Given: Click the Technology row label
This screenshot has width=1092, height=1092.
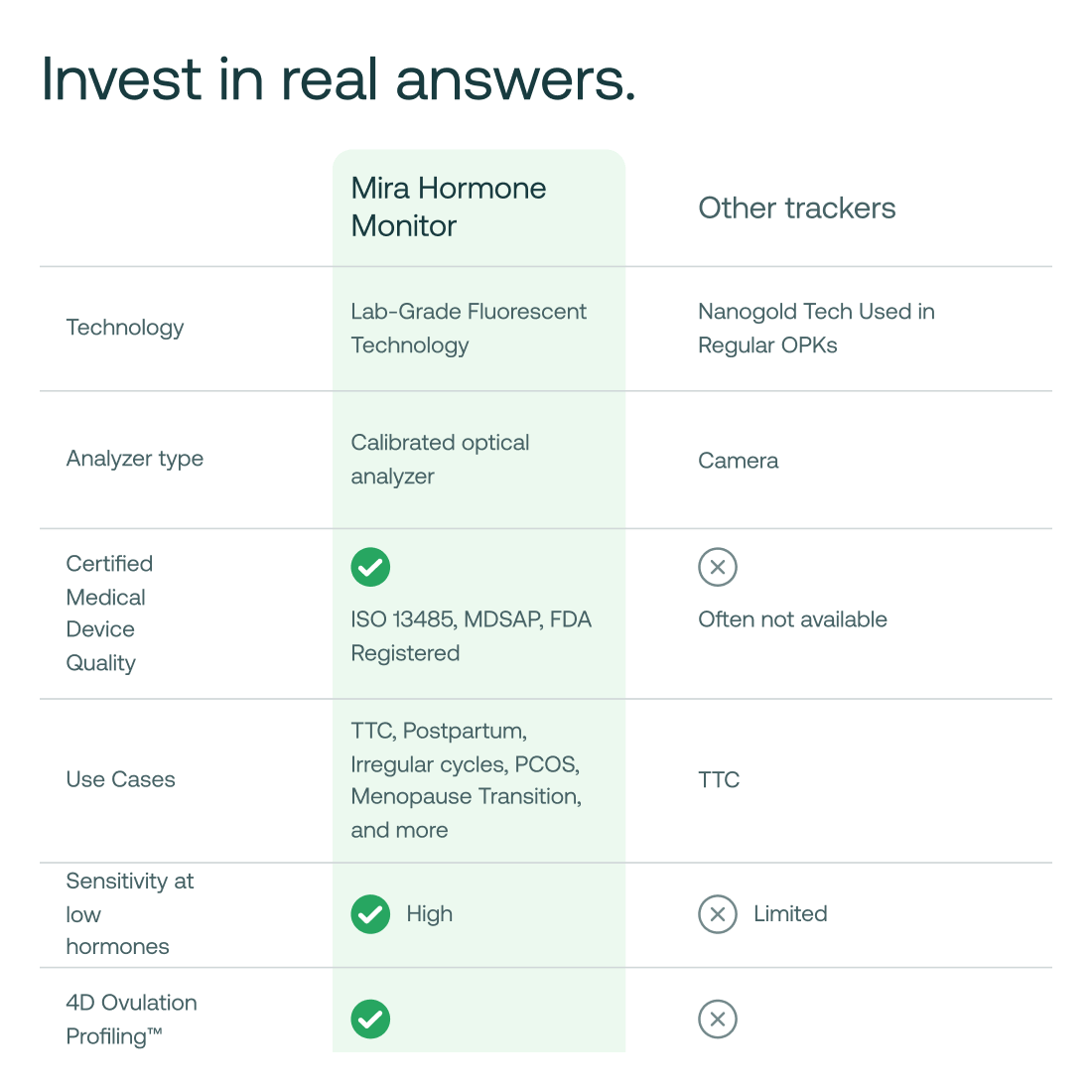Looking at the screenshot, I should (125, 328).
